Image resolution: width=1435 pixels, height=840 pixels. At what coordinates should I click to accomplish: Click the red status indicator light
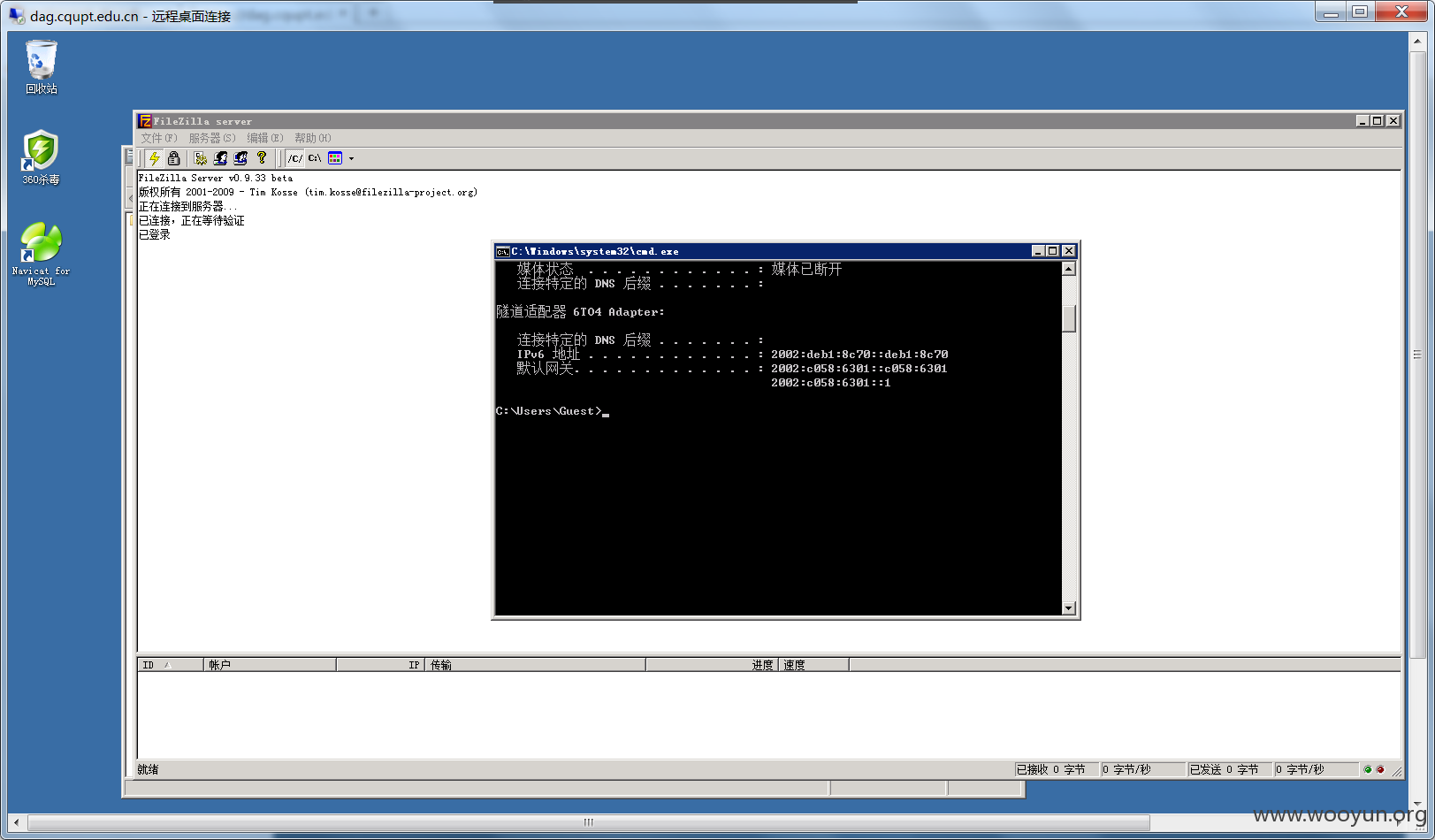(x=1380, y=770)
